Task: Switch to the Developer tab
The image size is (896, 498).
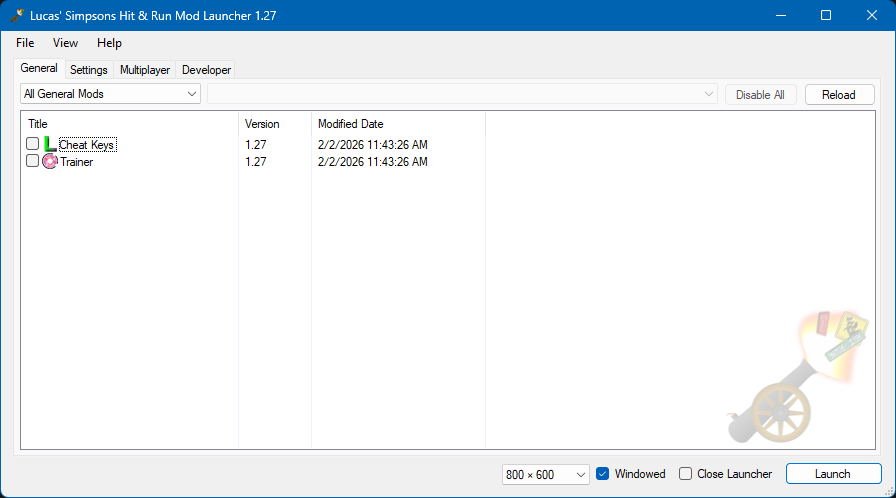Action: tap(206, 70)
